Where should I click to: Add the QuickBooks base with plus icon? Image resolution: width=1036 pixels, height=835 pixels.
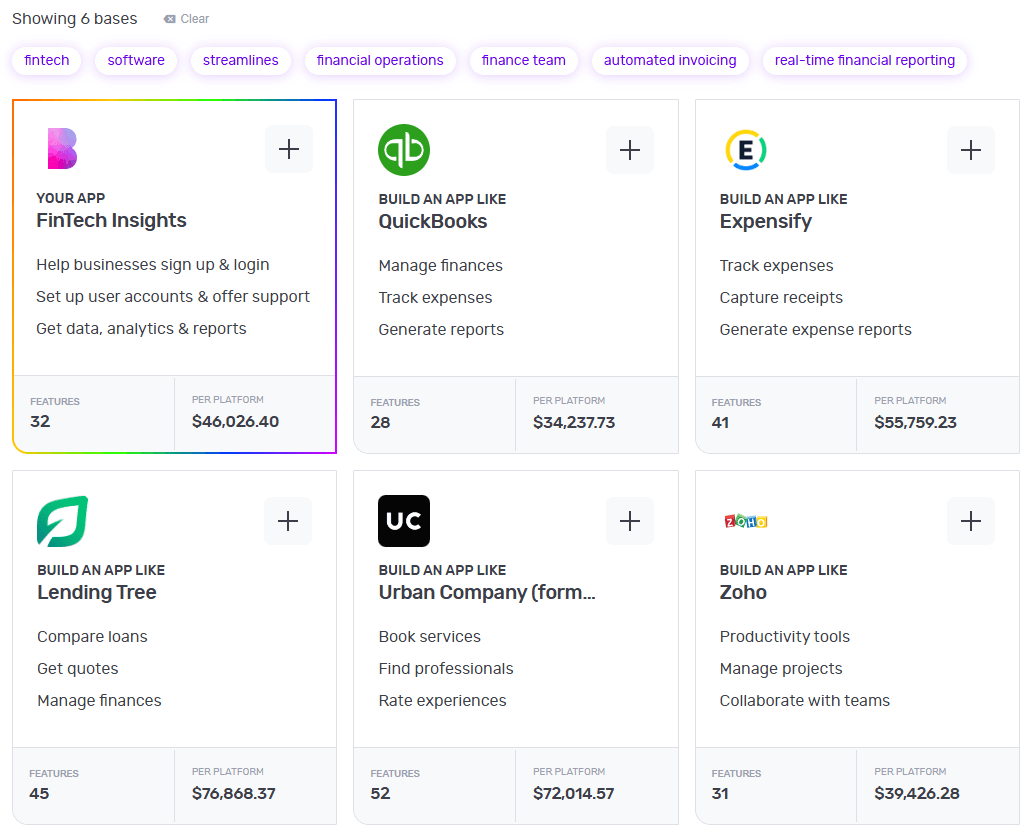630,150
